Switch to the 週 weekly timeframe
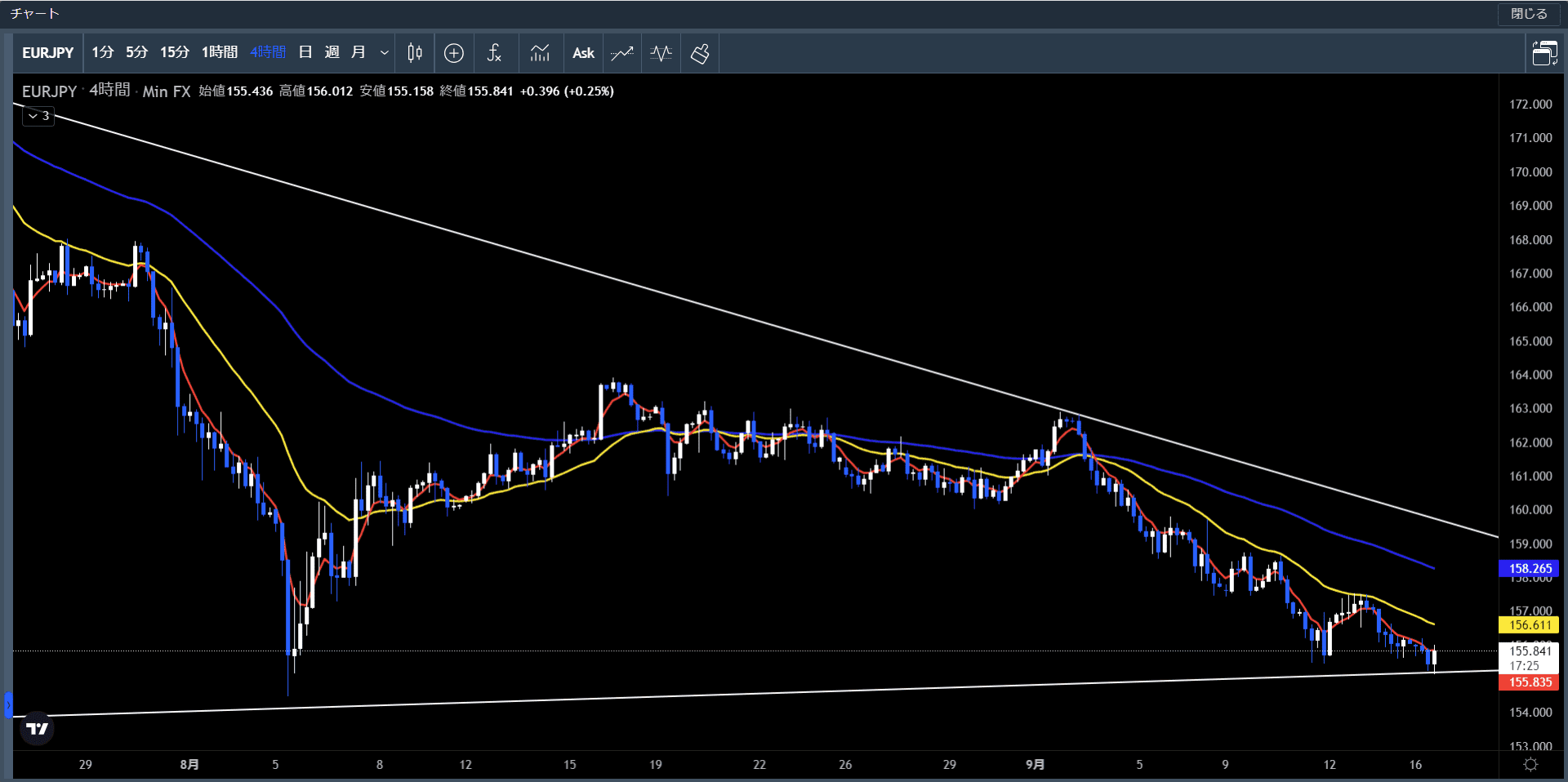The width and height of the screenshot is (1568, 782). coord(332,53)
